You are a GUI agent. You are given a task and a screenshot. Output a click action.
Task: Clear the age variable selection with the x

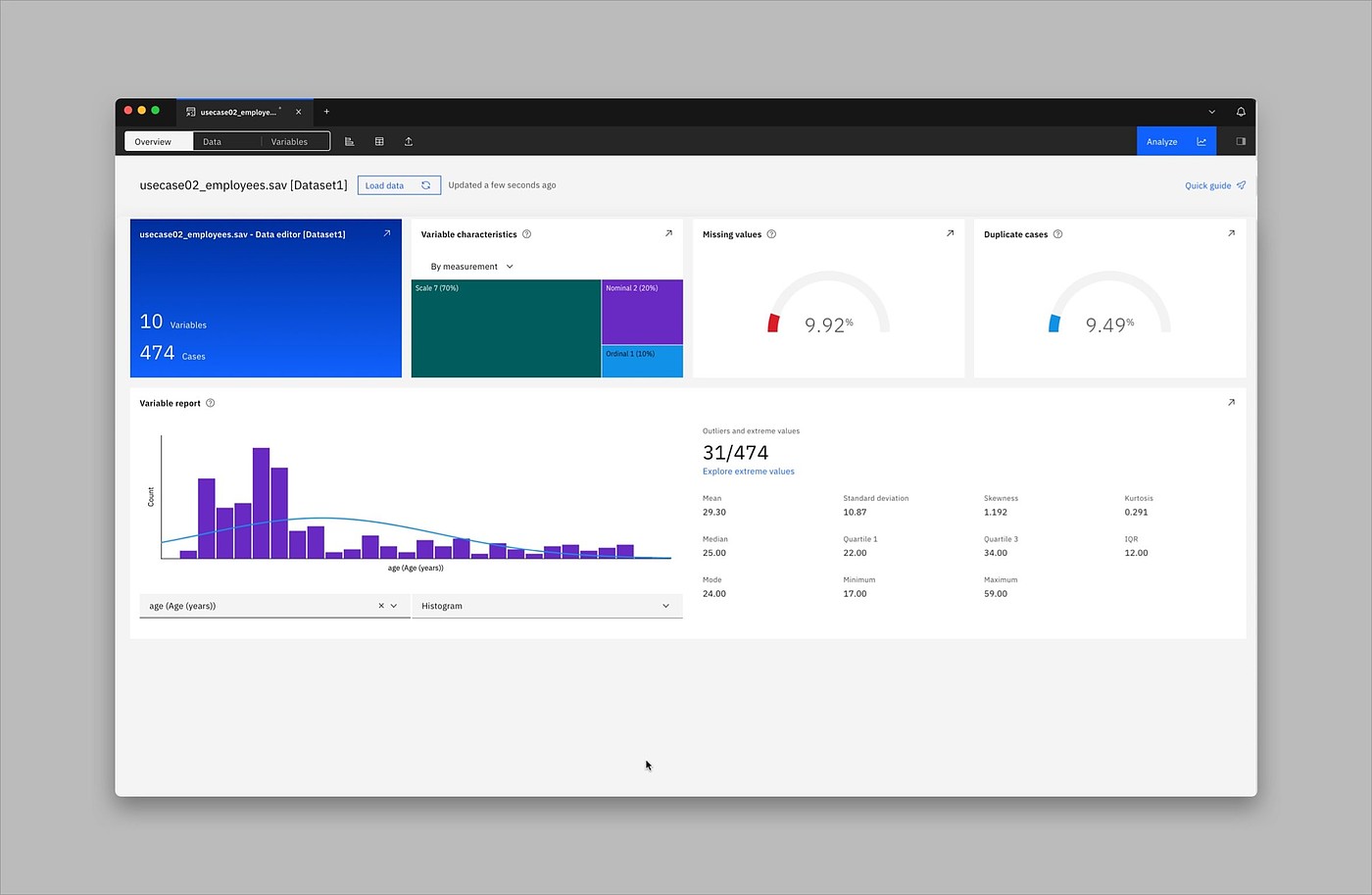[381, 606]
